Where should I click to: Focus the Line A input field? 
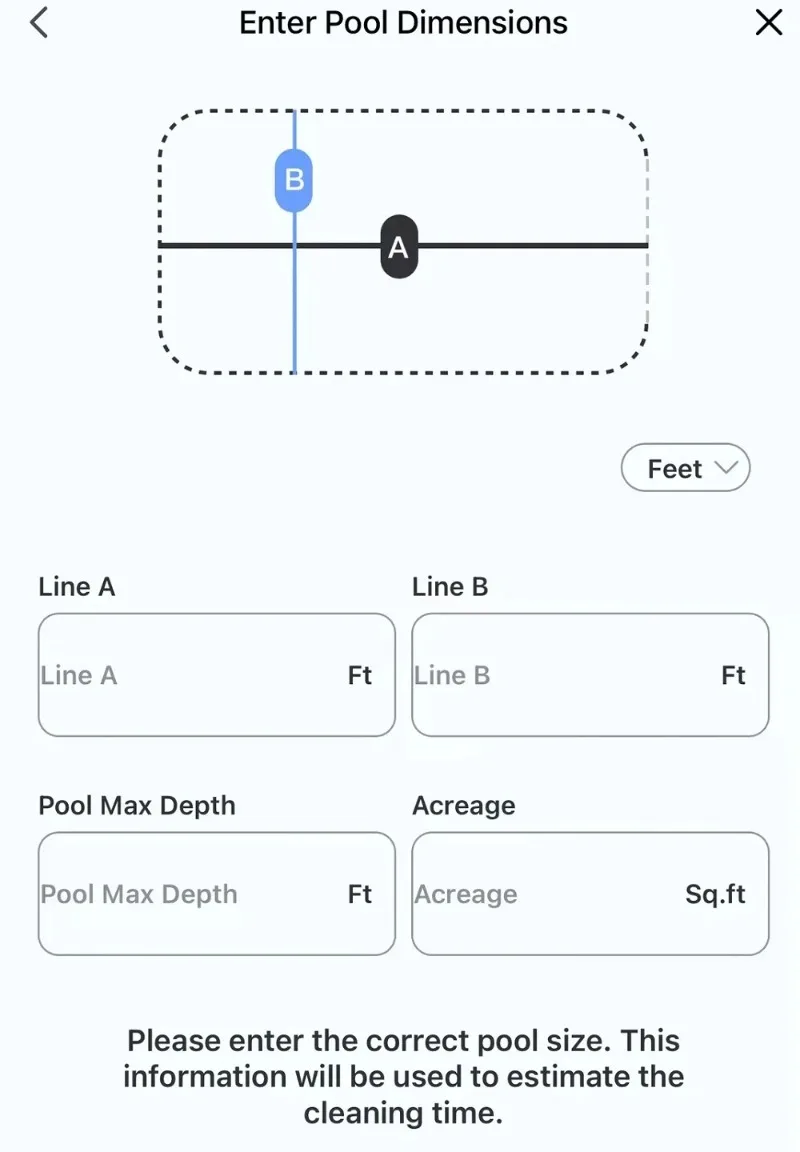[x=217, y=674]
